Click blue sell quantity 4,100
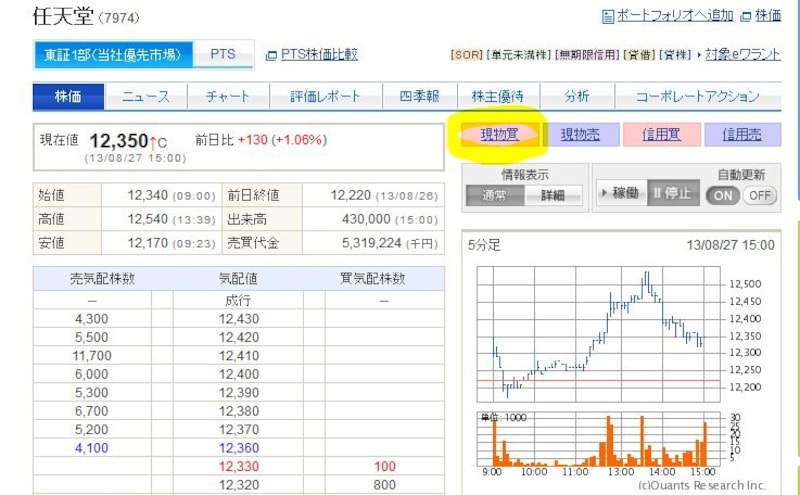This screenshot has height=495, width=800. pyautogui.click(x=92, y=448)
